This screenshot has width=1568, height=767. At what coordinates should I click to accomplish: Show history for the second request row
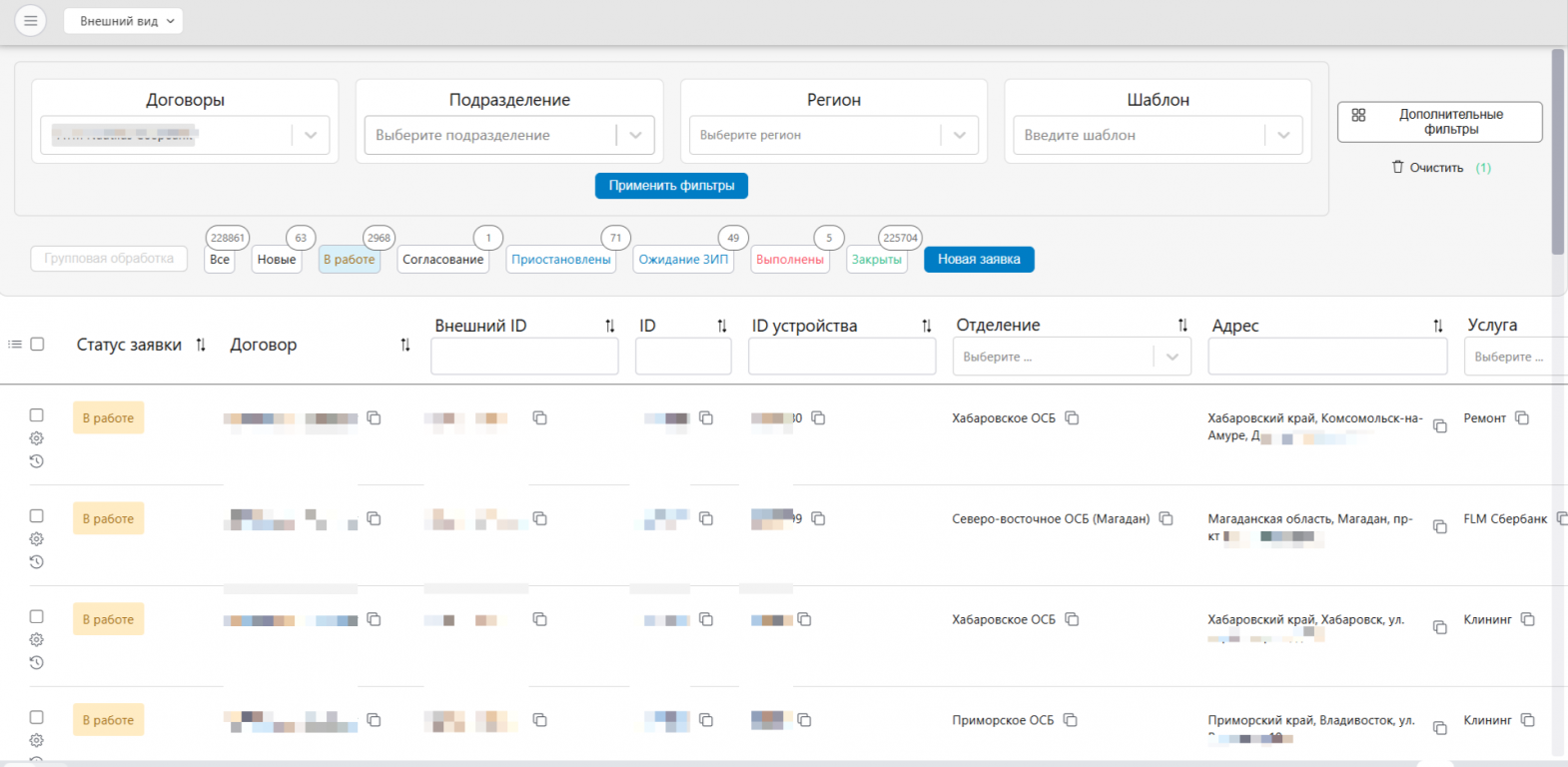pos(37,562)
